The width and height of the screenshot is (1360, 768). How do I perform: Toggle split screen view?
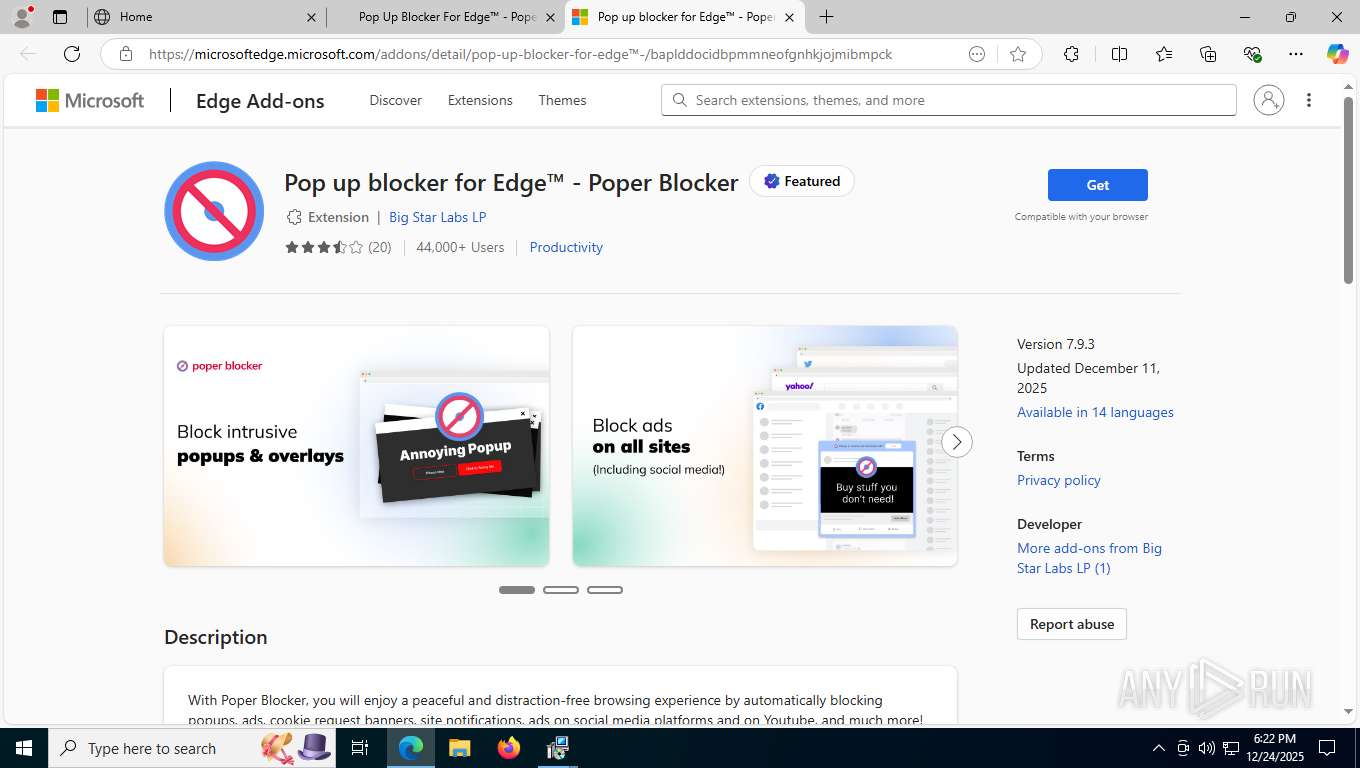tap(1119, 54)
